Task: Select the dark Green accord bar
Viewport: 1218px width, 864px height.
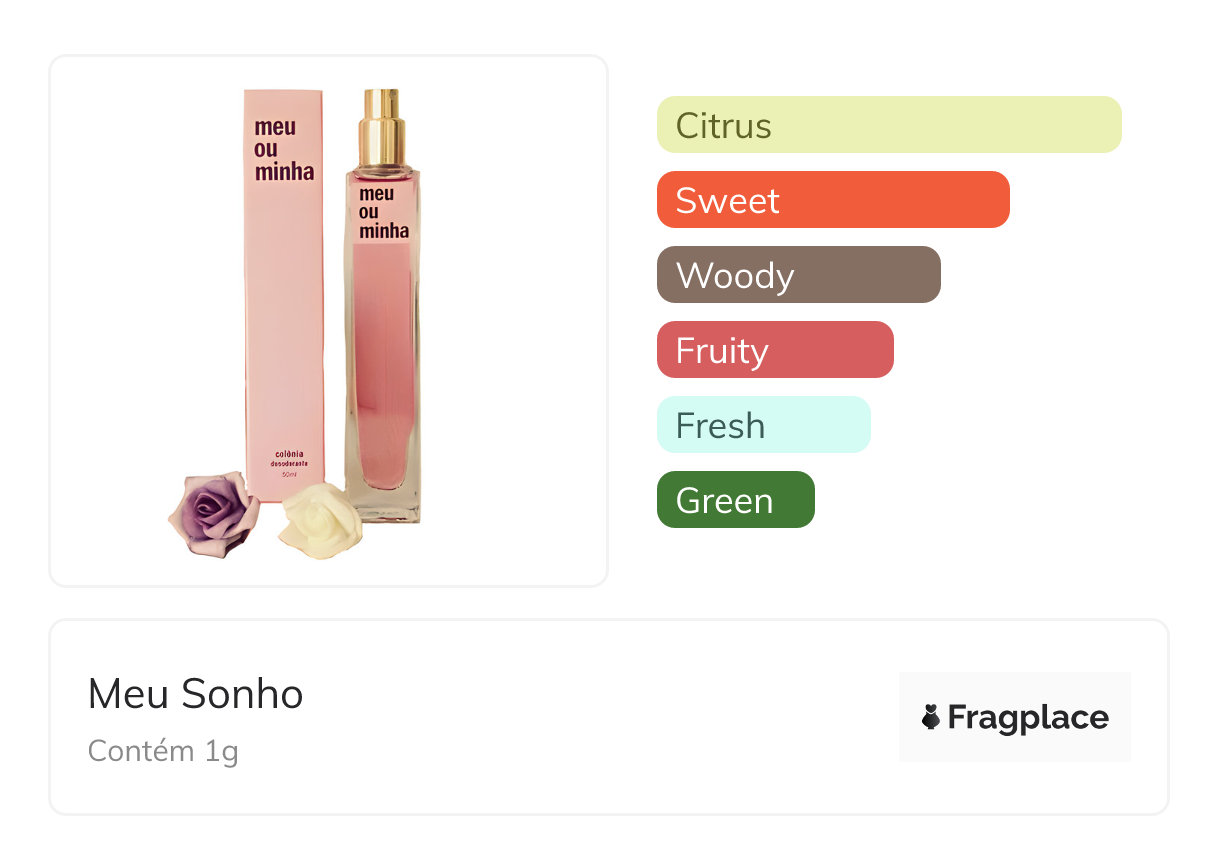Action: (x=735, y=500)
